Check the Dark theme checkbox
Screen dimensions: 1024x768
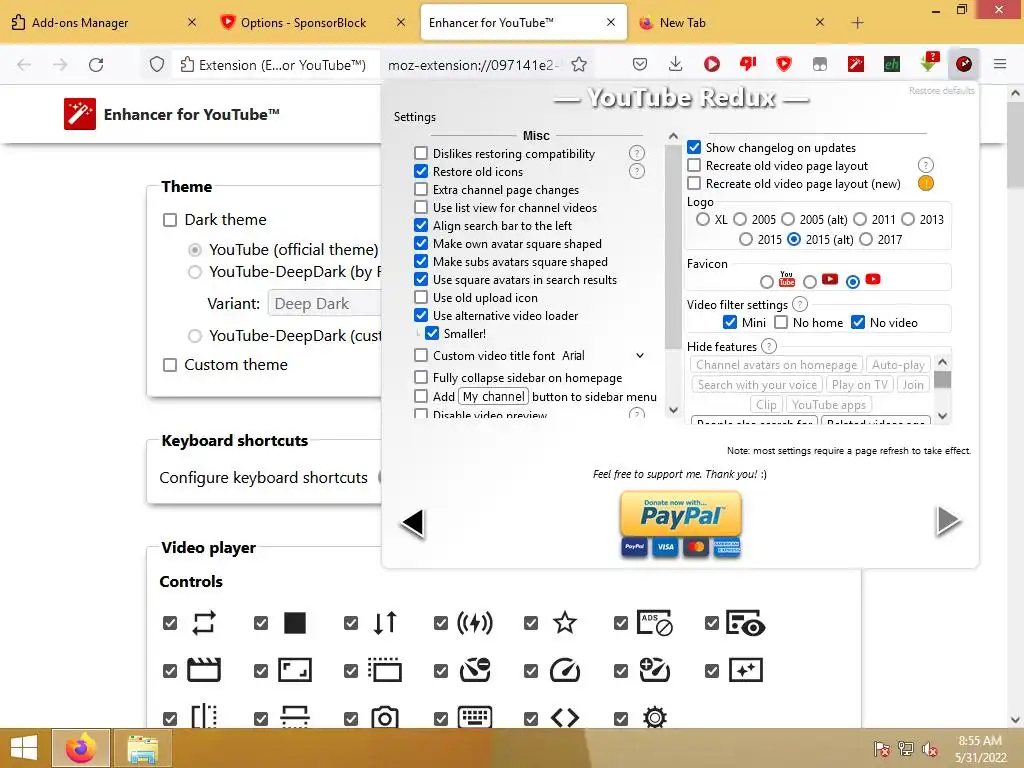(x=170, y=219)
